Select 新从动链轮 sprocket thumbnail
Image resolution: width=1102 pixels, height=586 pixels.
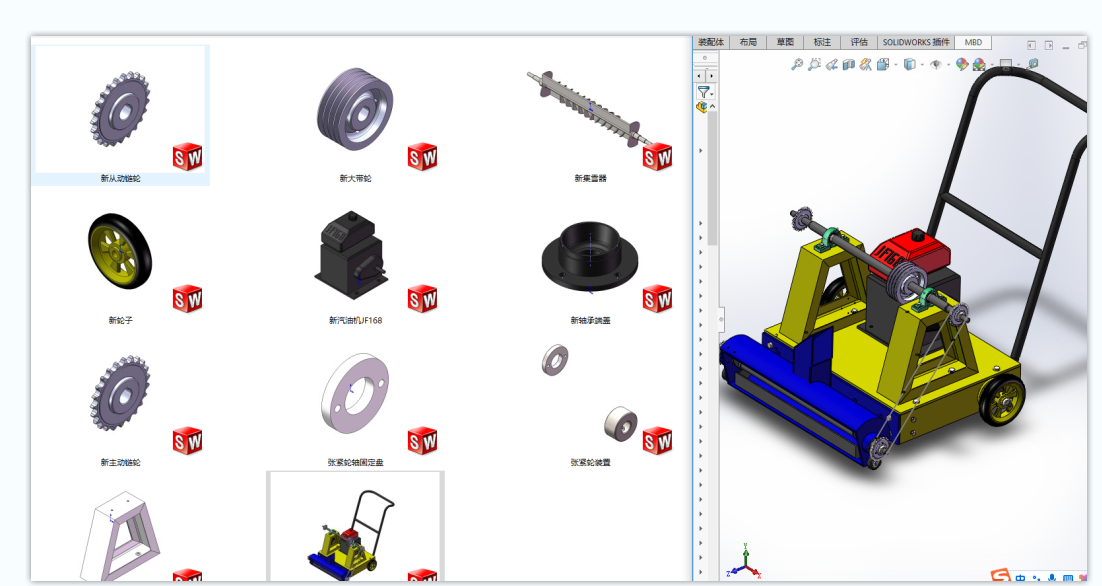120,109
